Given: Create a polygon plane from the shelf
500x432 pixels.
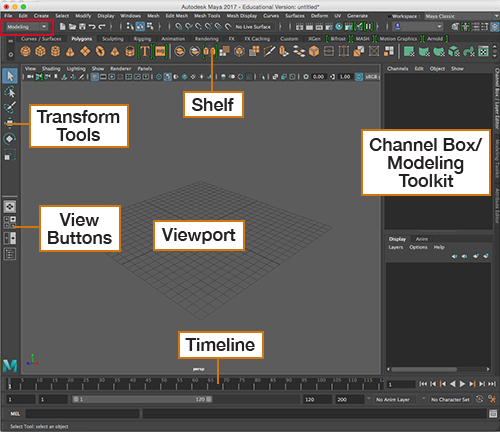Looking at the screenshot, I should click(85, 51).
